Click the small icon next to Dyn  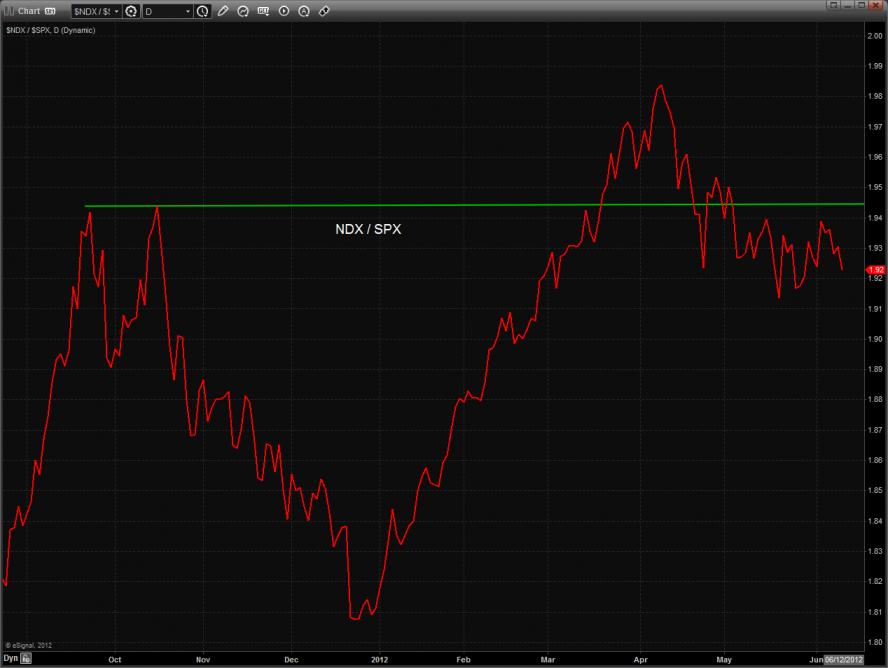26,659
